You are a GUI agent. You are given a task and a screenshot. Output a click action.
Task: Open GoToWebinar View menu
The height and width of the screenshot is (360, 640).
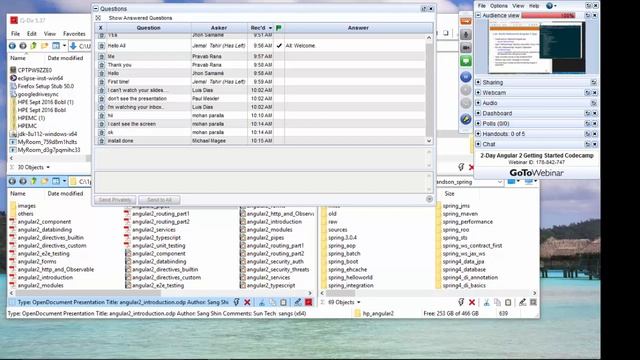click(518, 6)
